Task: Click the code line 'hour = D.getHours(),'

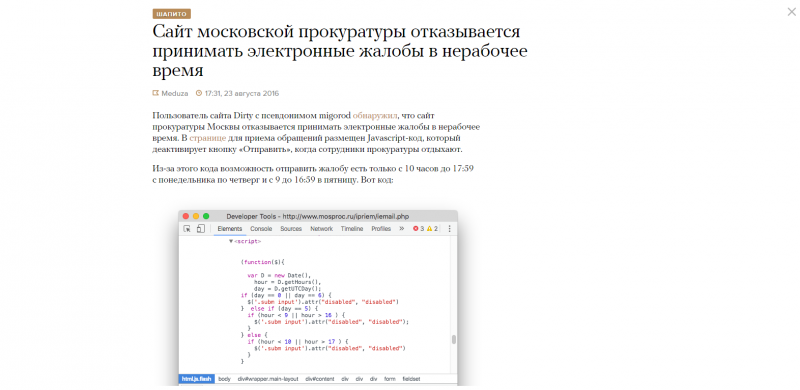Action: pyautogui.click(x=287, y=282)
